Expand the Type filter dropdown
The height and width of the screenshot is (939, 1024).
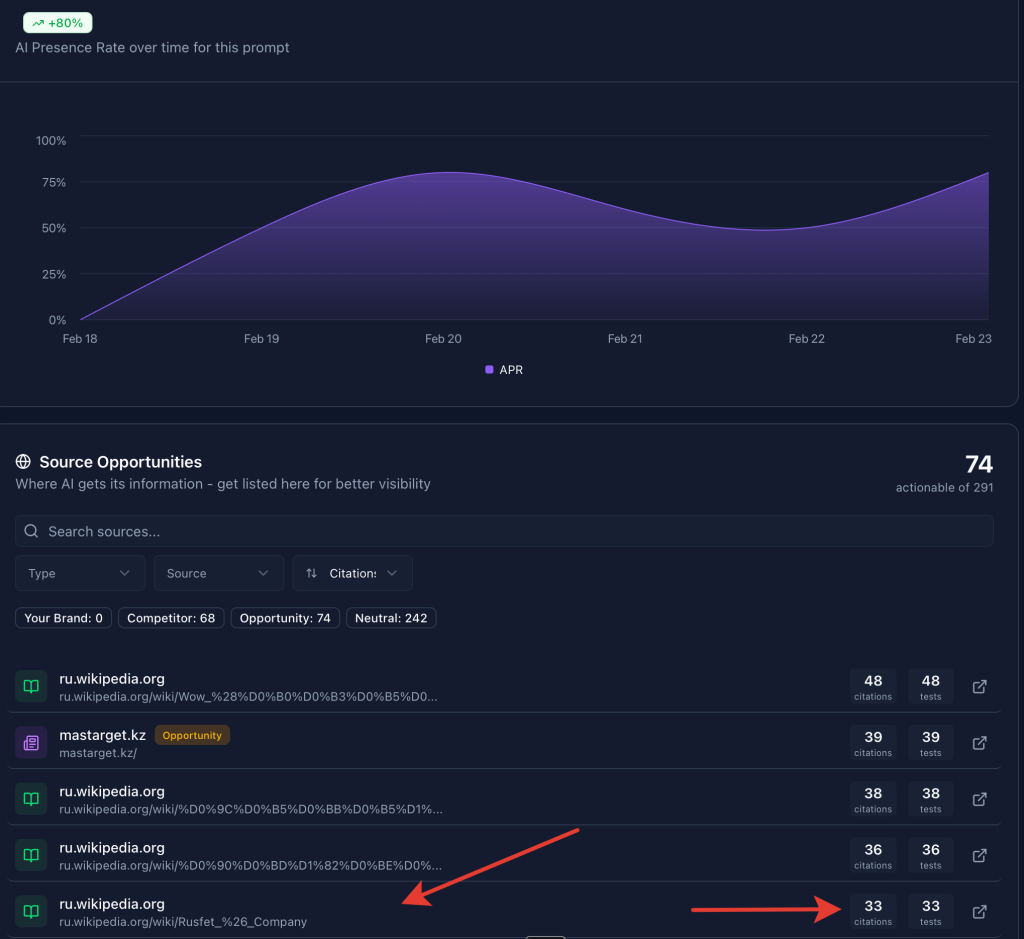pos(80,573)
